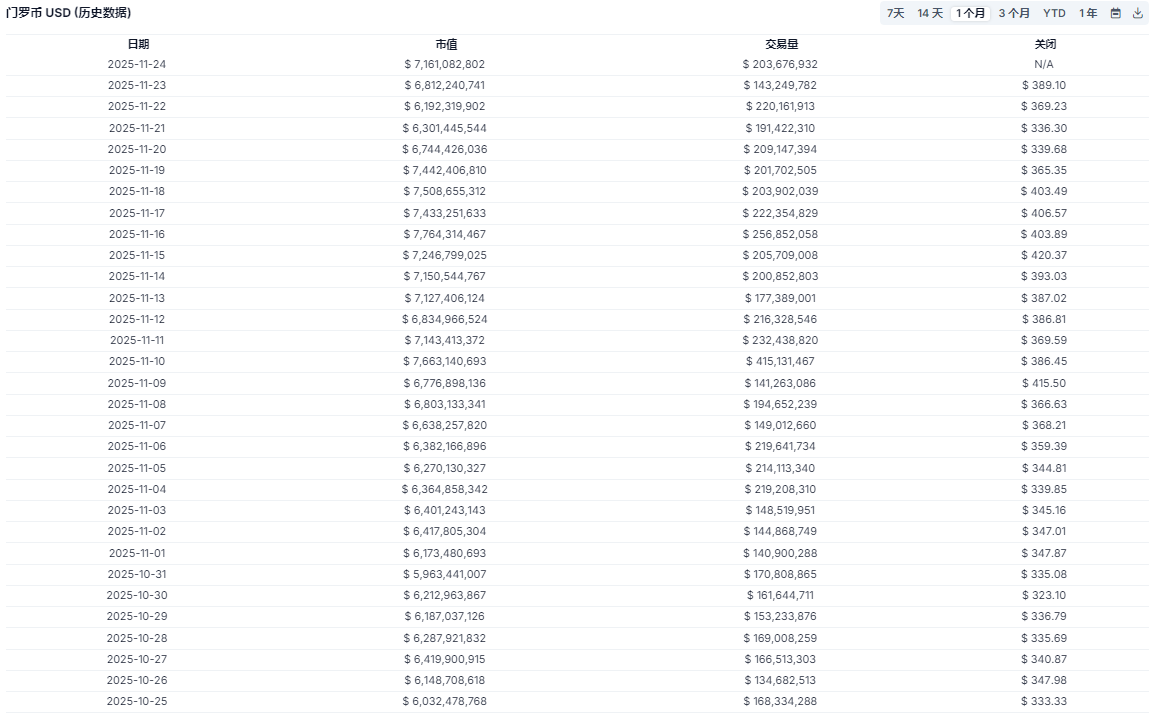1151x719 pixels.
Task: Click the 日期 column header
Action: pyautogui.click(x=138, y=44)
